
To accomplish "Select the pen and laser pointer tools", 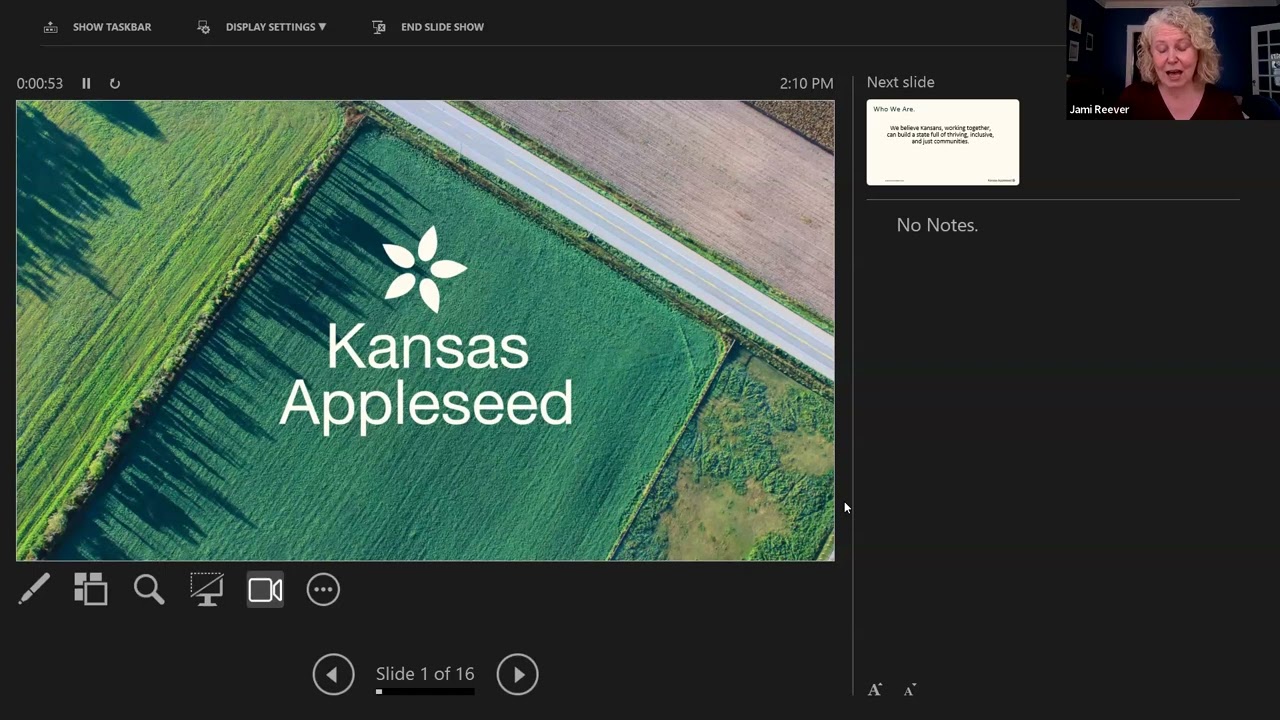I will [x=33, y=589].
